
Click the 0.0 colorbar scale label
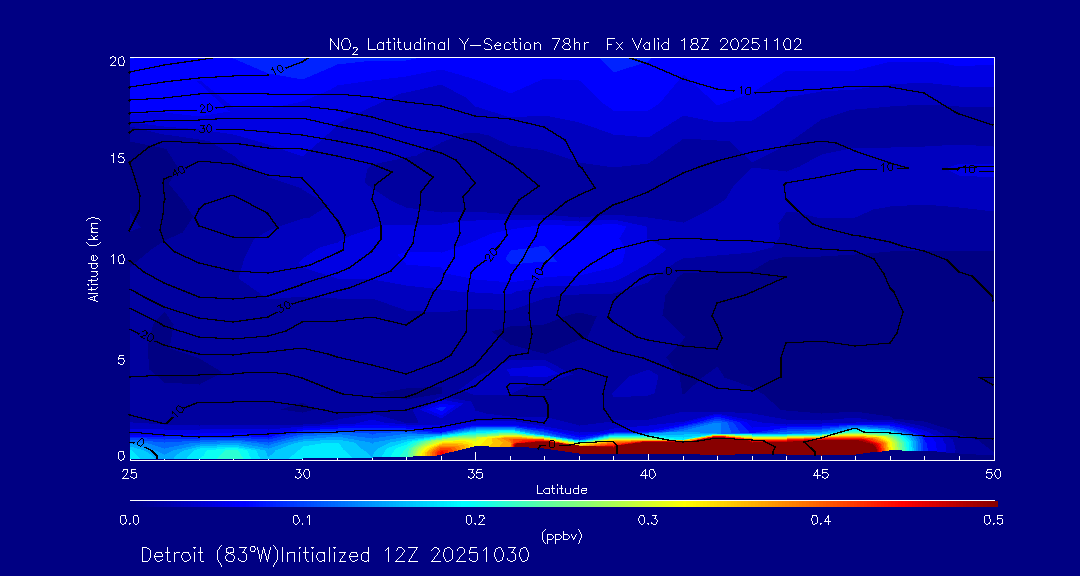pyautogui.click(x=129, y=520)
